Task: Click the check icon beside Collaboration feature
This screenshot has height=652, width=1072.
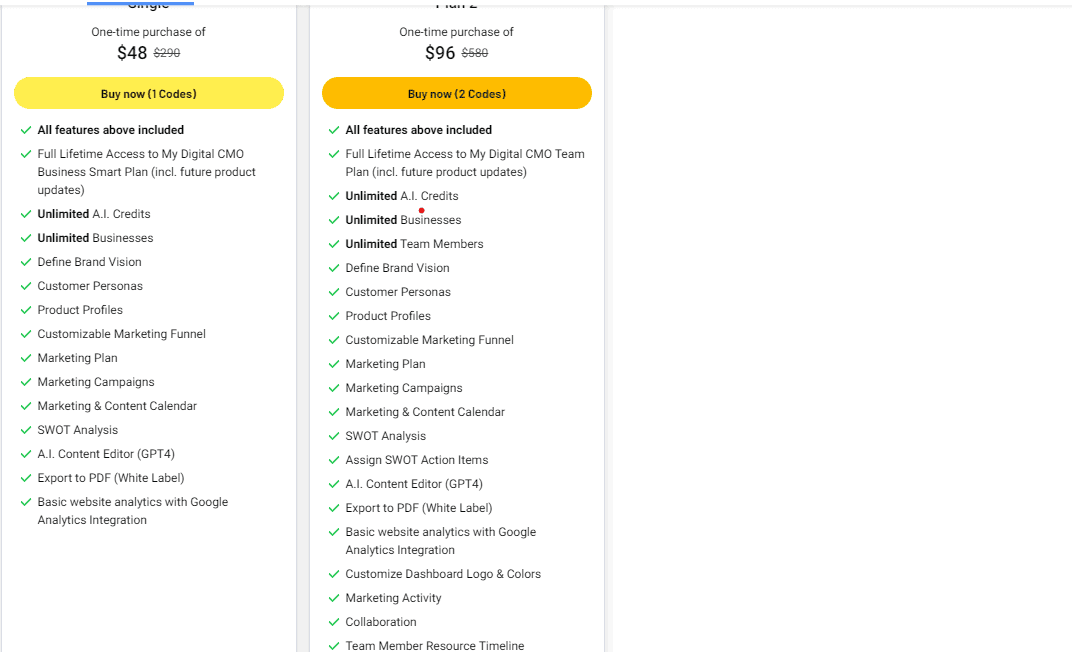Action: (x=334, y=622)
